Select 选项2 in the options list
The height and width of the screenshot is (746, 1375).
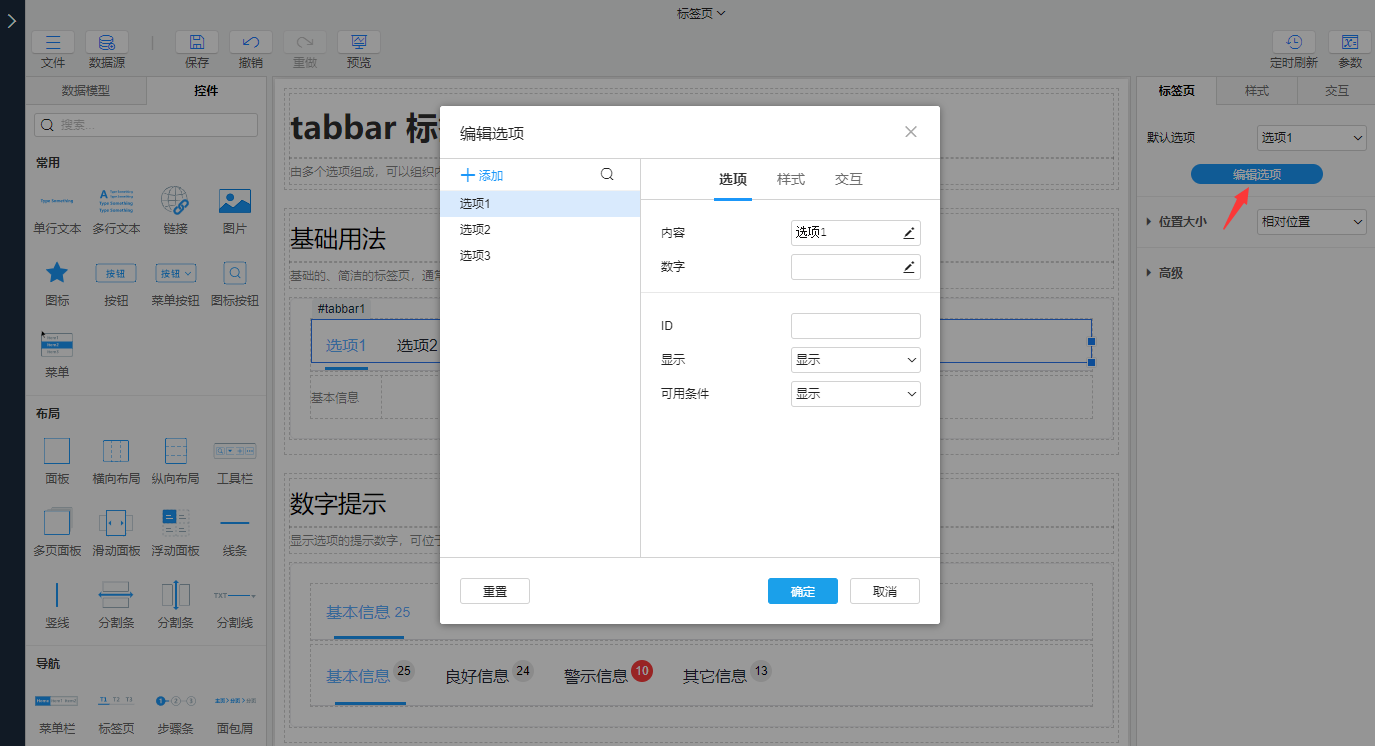click(475, 230)
